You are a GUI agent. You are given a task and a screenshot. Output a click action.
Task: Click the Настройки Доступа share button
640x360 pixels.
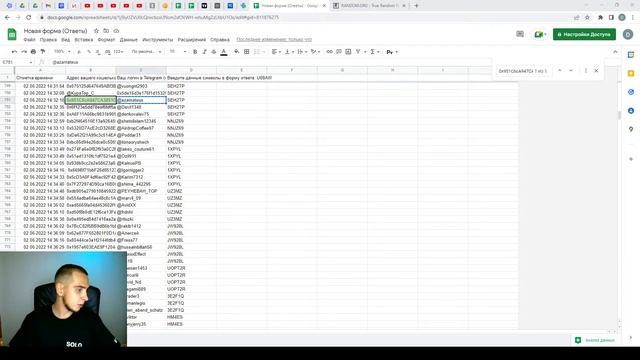click(584, 34)
